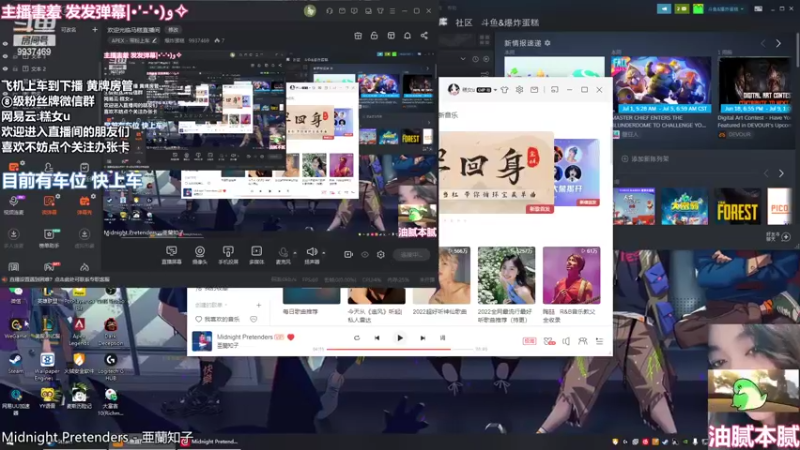Screen dimensions: 800x450
Task: Expand microphone options arrow
Action: click(x=294, y=253)
